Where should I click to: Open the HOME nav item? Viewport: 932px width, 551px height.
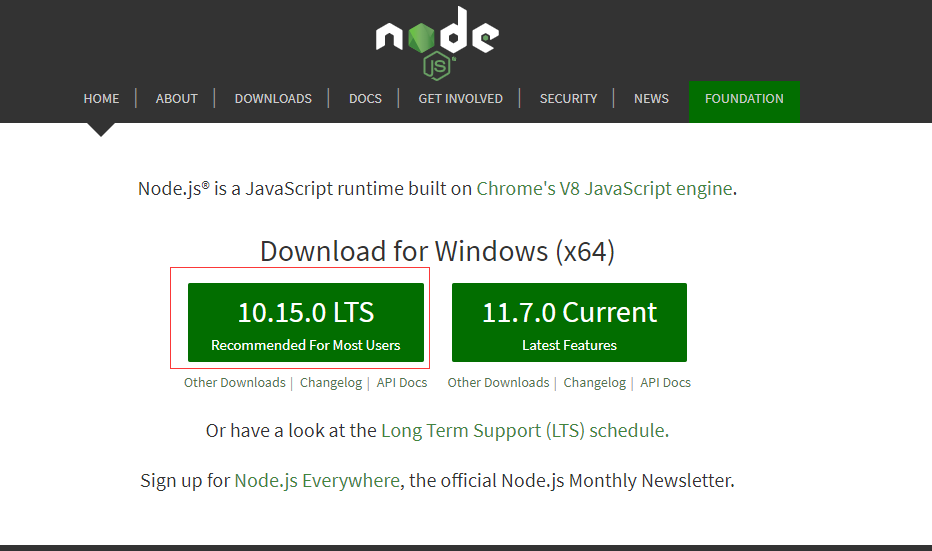click(101, 99)
